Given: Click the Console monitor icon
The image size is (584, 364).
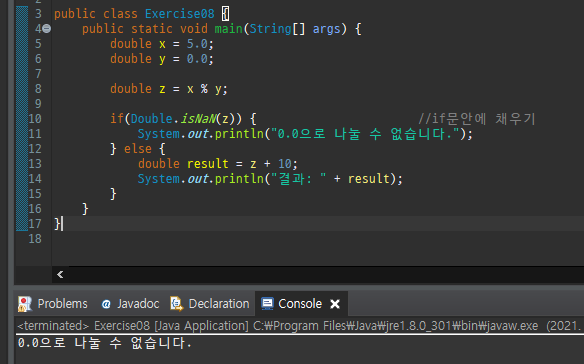Looking at the screenshot, I should 267,304.
